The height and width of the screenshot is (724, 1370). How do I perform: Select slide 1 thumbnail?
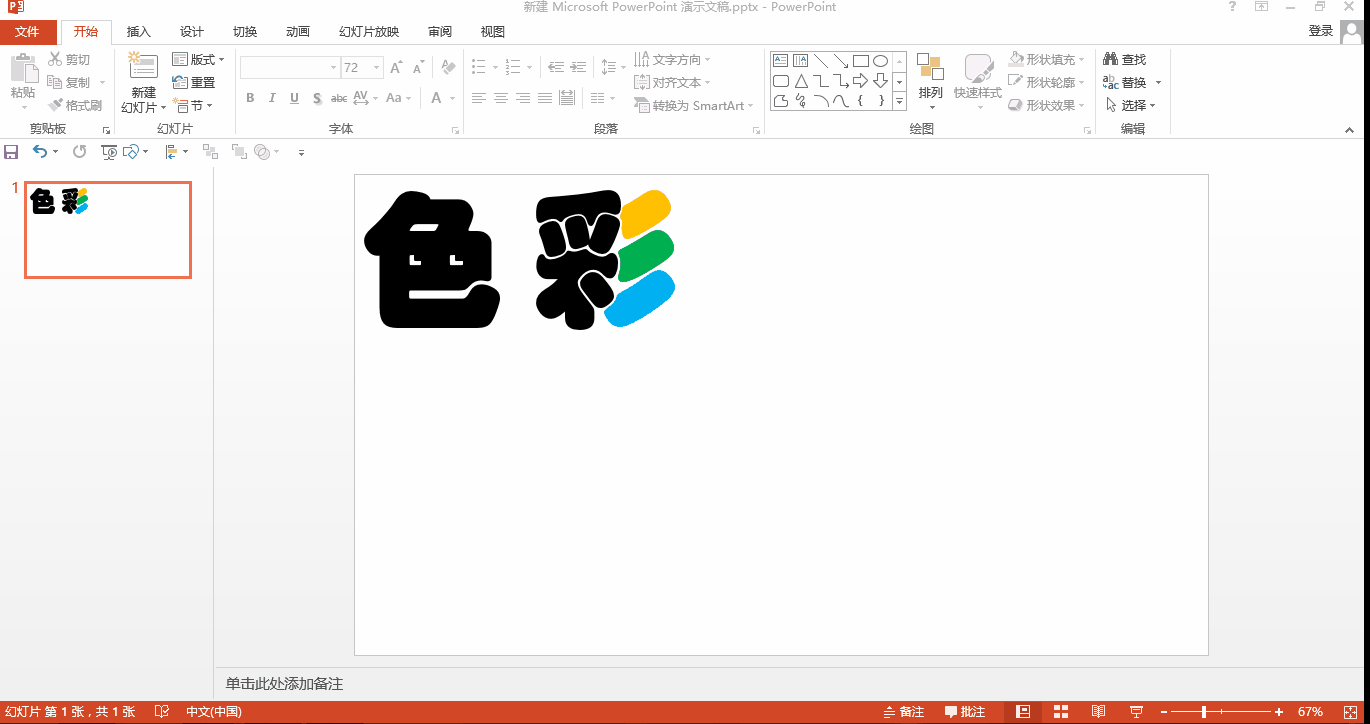[107, 229]
